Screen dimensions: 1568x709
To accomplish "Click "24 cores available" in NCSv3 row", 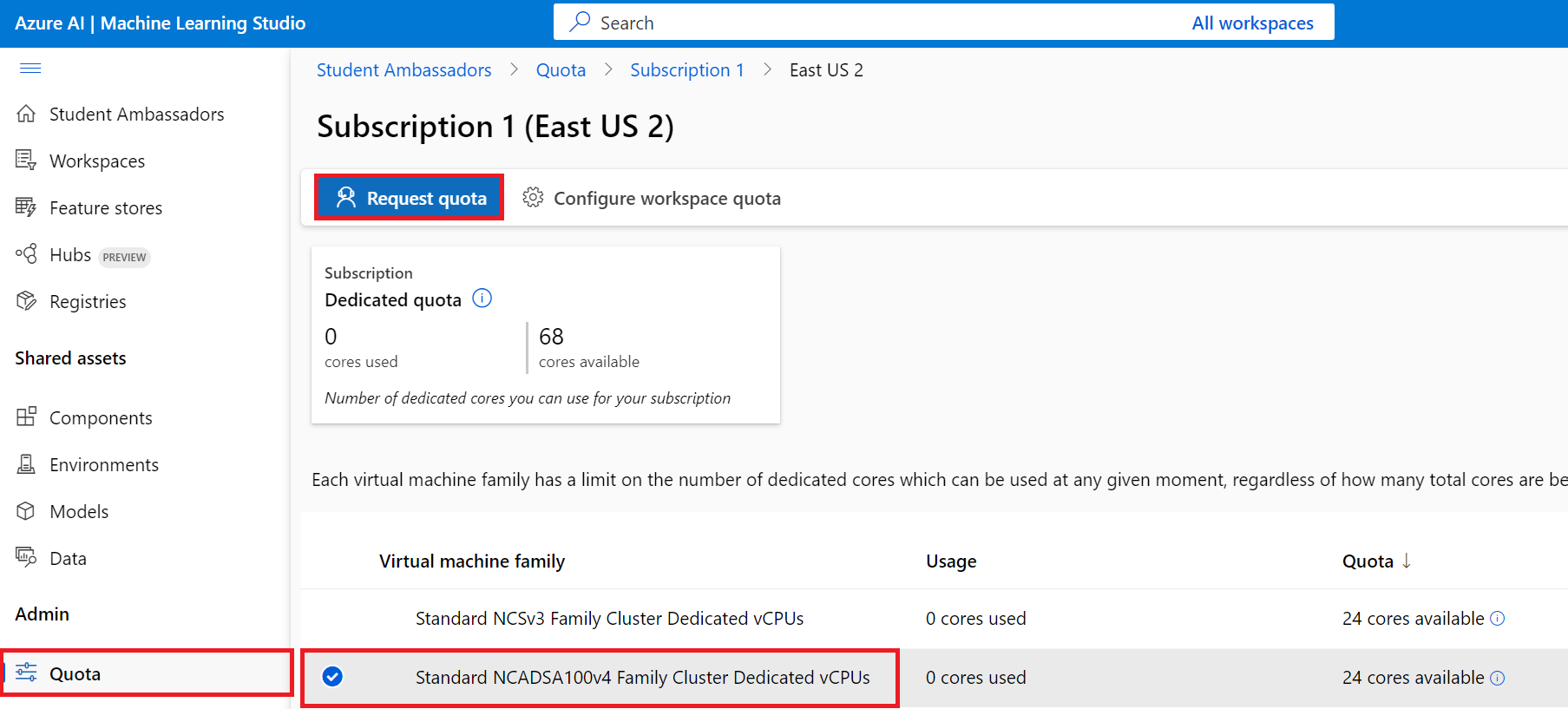I will pyautogui.click(x=1413, y=618).
